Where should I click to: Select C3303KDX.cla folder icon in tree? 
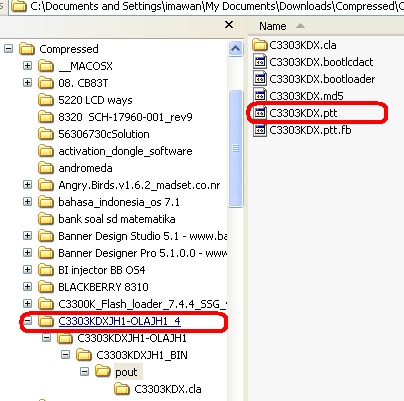122,389
